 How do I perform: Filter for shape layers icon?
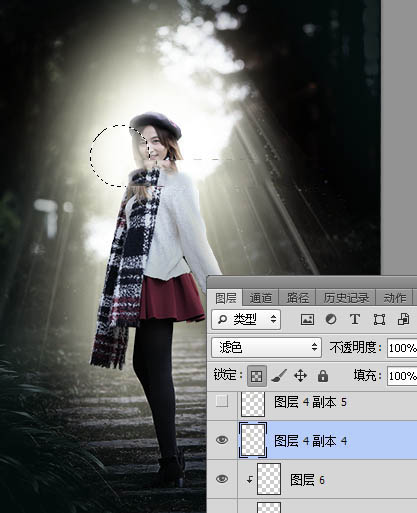coord(379,319)
